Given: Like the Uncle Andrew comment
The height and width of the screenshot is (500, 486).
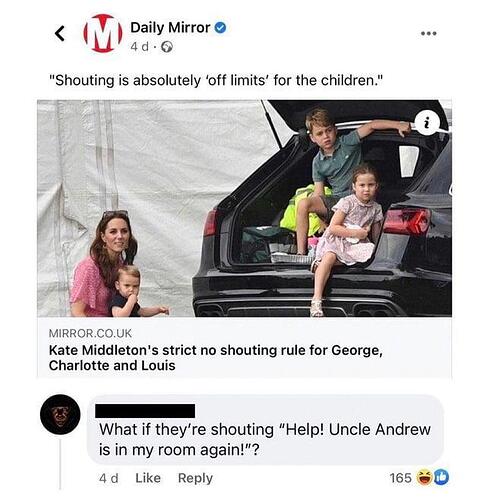Looking at the screenshot, I should point(148,478).
